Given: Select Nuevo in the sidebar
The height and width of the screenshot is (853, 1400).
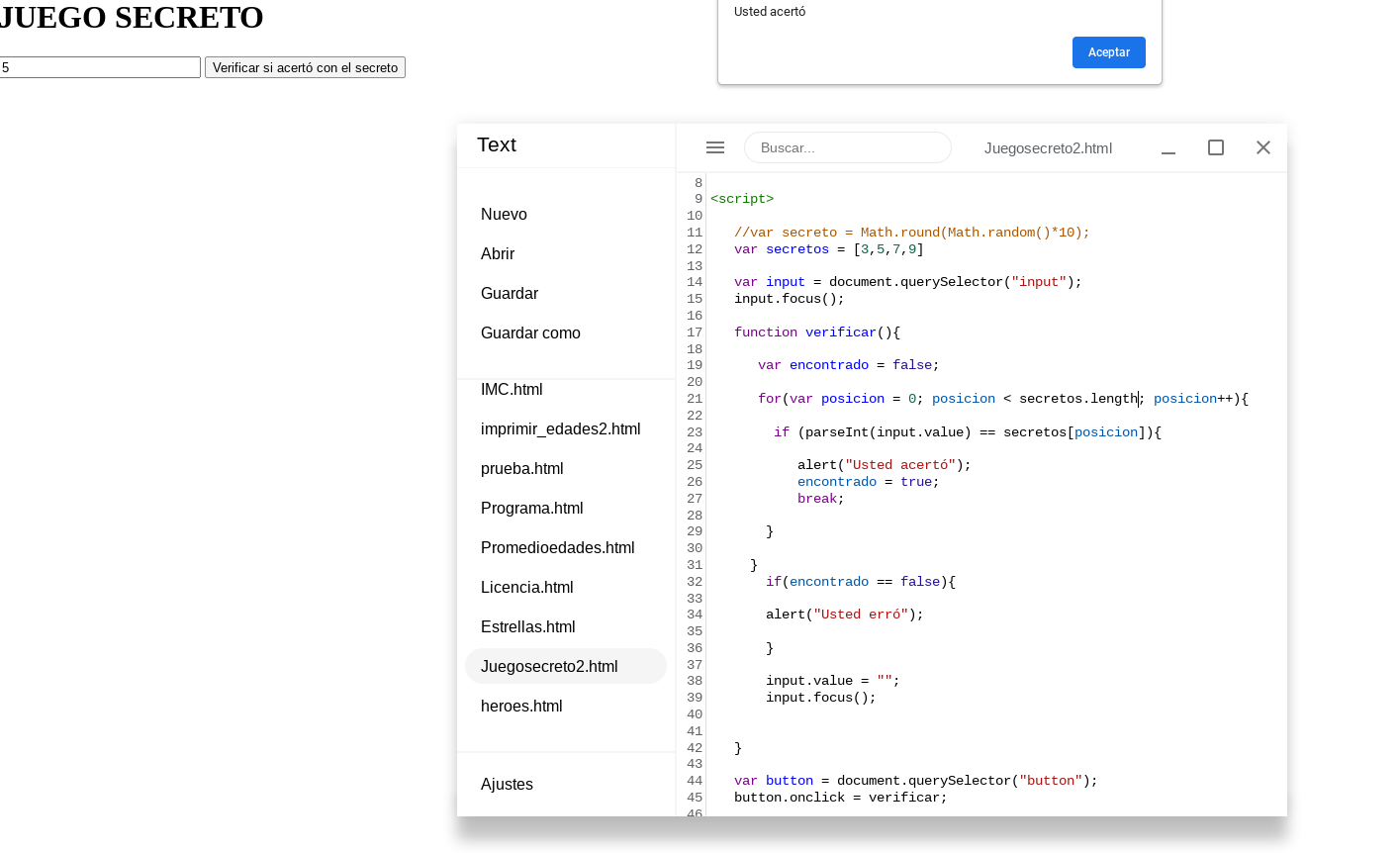Looking at the screenshot, I should 504,214.
